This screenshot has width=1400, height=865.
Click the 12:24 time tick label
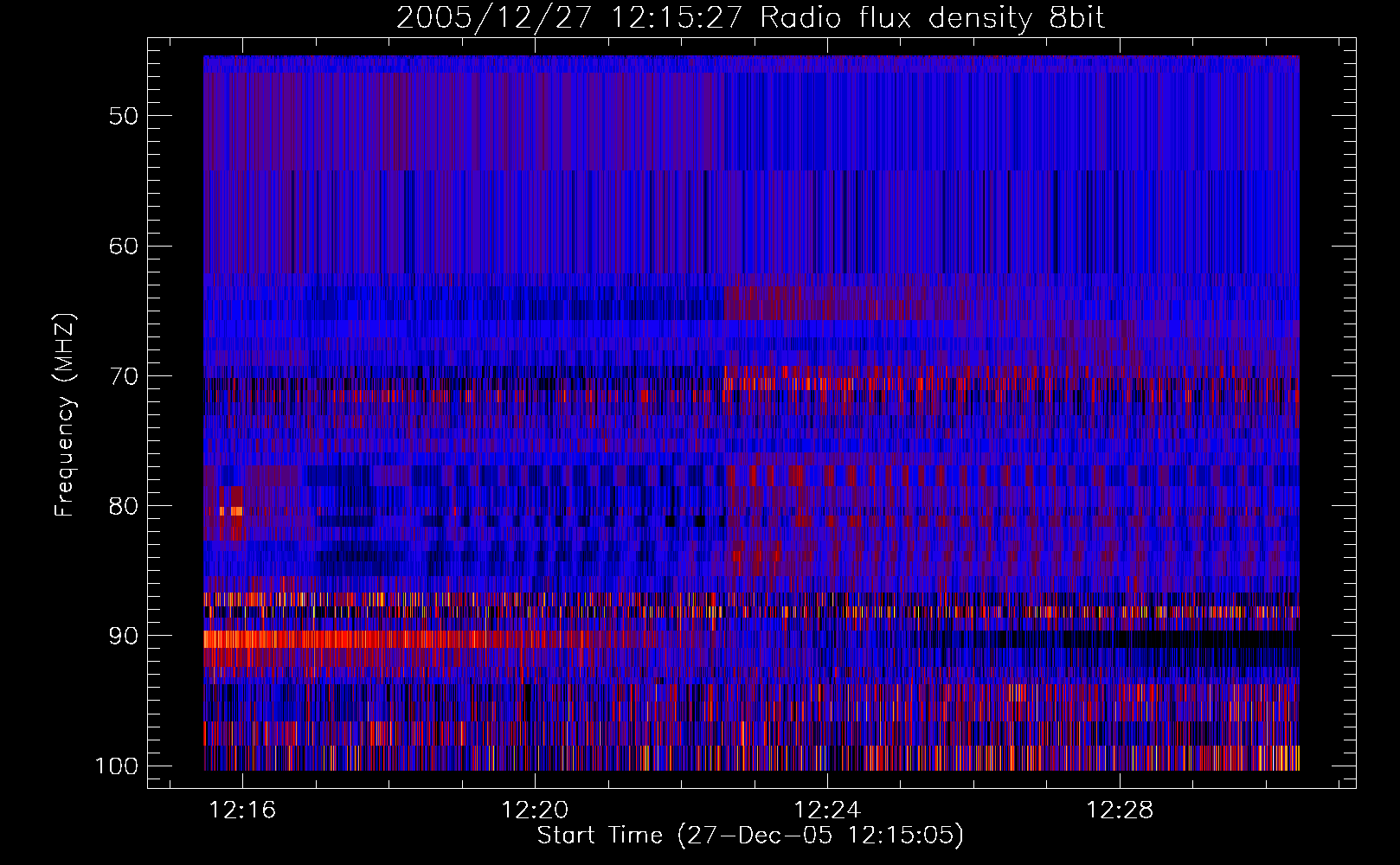click(828, 811)
